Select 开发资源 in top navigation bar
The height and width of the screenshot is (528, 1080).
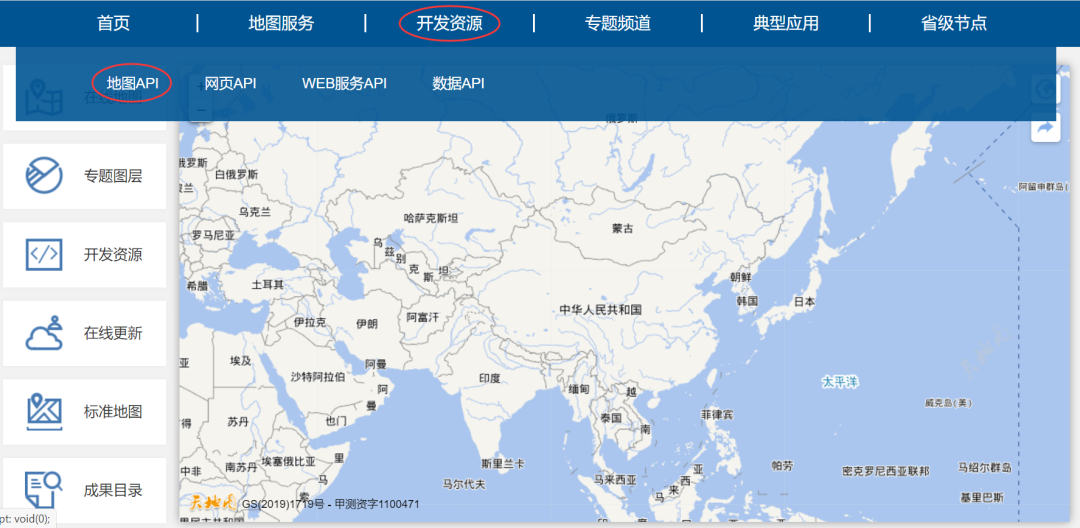449,23
